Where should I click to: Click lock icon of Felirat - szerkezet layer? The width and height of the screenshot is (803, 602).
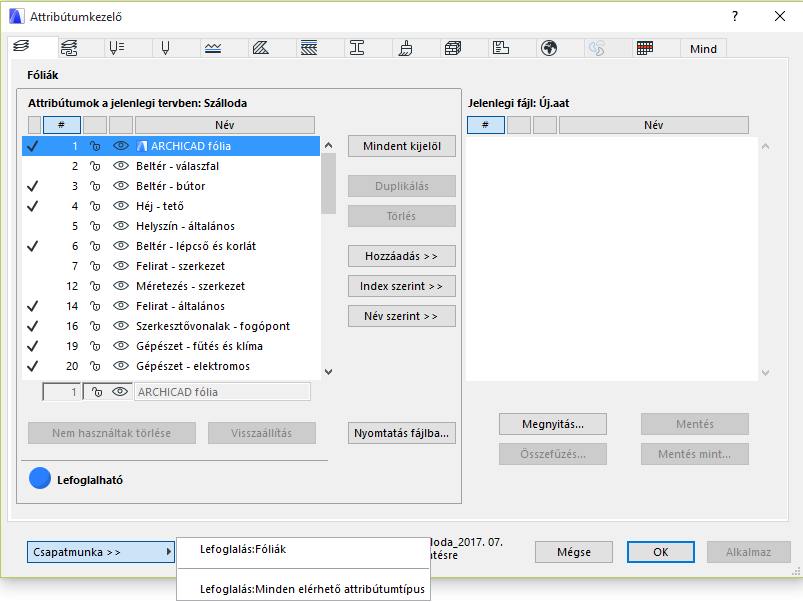point(95,266)
